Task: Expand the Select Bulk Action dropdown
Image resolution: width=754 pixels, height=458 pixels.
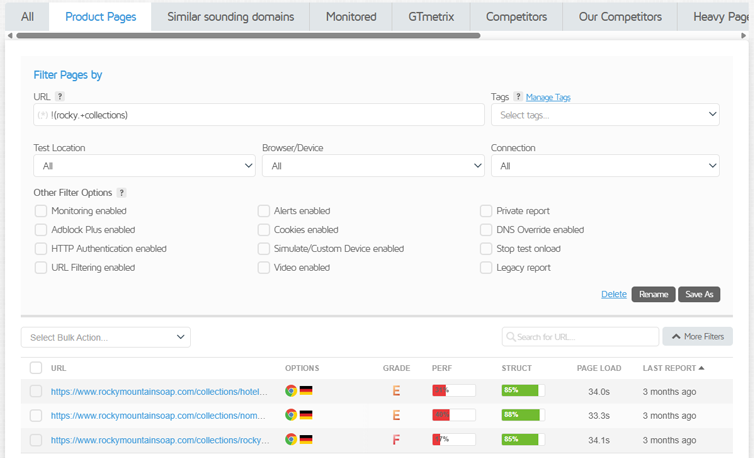Action: pos(105,337)
